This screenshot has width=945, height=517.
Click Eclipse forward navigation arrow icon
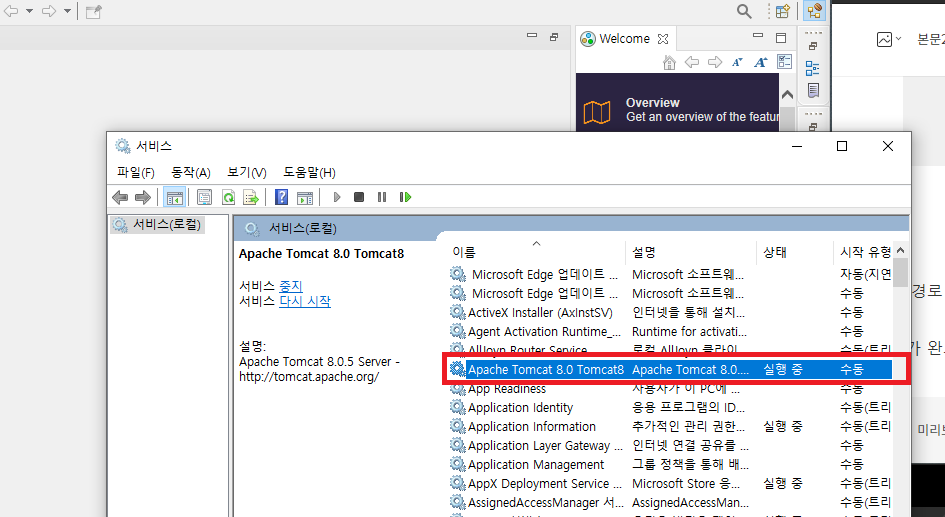[49, 11]
